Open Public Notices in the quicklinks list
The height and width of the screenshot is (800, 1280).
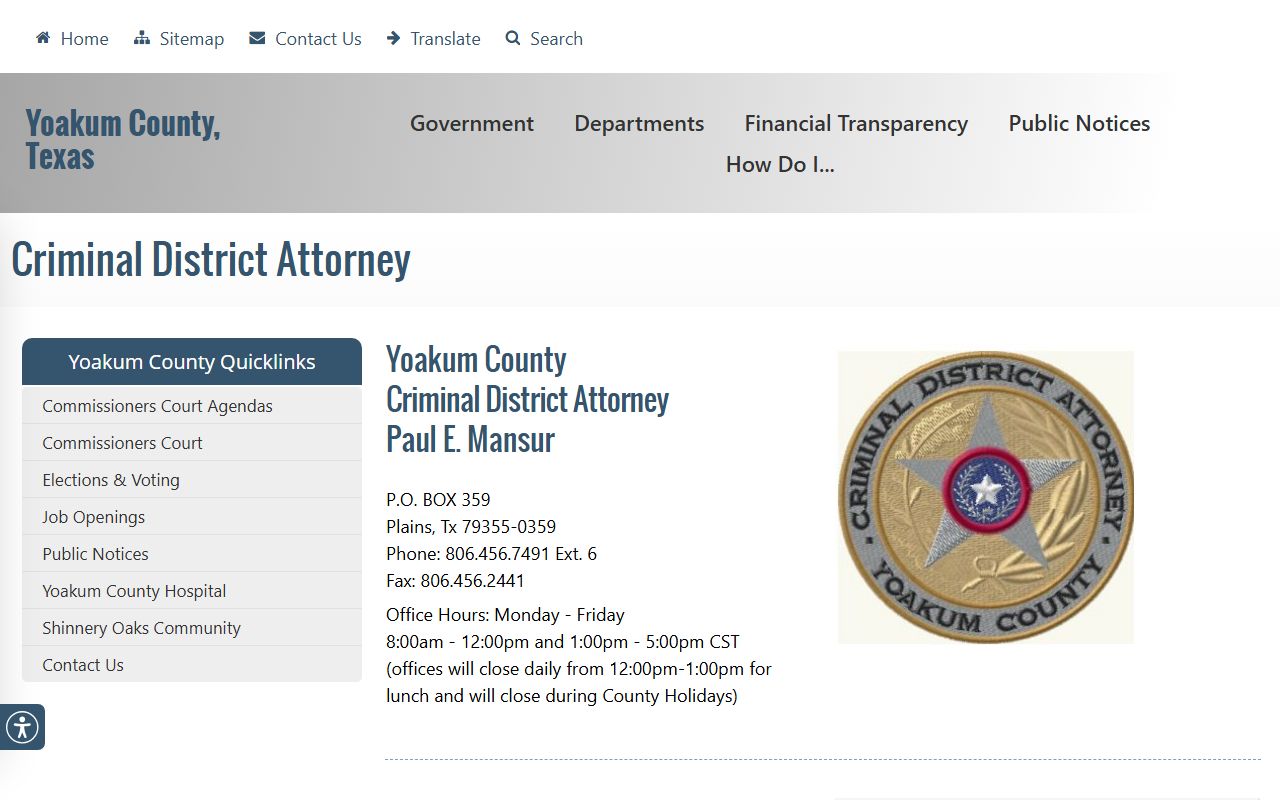click(192, 554)
